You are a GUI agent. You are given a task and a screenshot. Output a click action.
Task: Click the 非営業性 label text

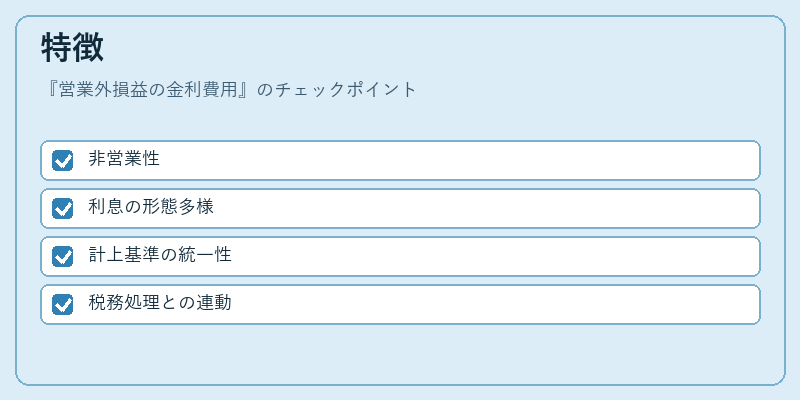124,159
